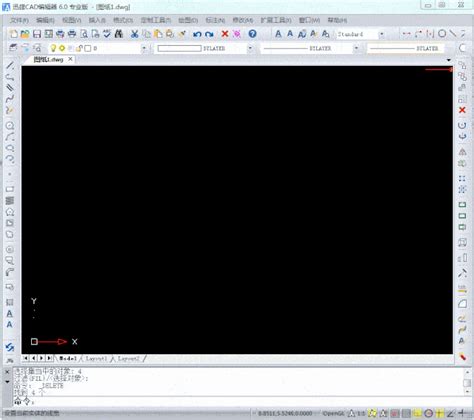Image resolution: width=474 pixels, height=420 pixels.
Task: Collapse command panel arrow below its X
Action: 7,382
